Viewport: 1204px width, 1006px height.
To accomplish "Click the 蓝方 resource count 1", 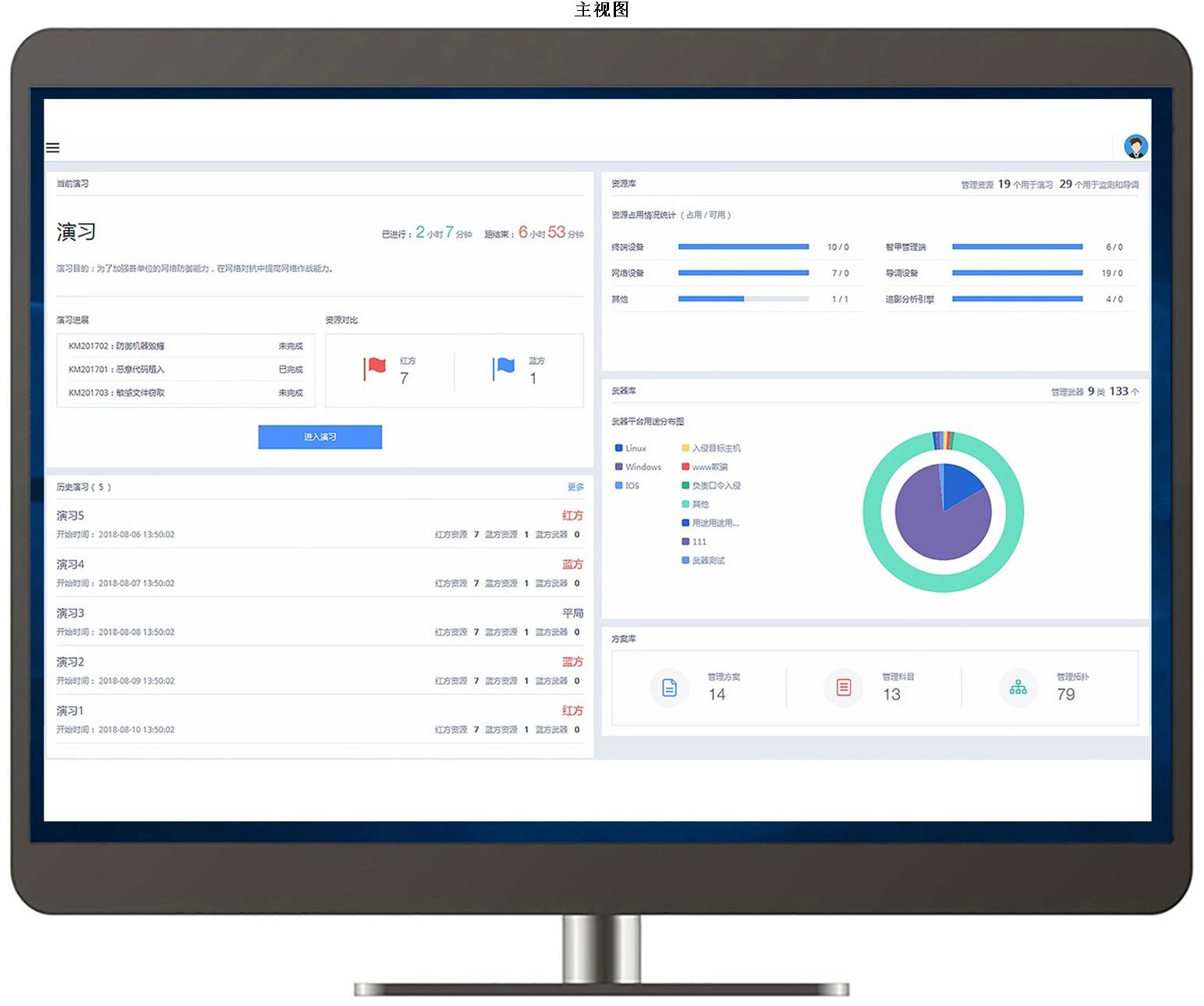I will [x=533, y=378].
